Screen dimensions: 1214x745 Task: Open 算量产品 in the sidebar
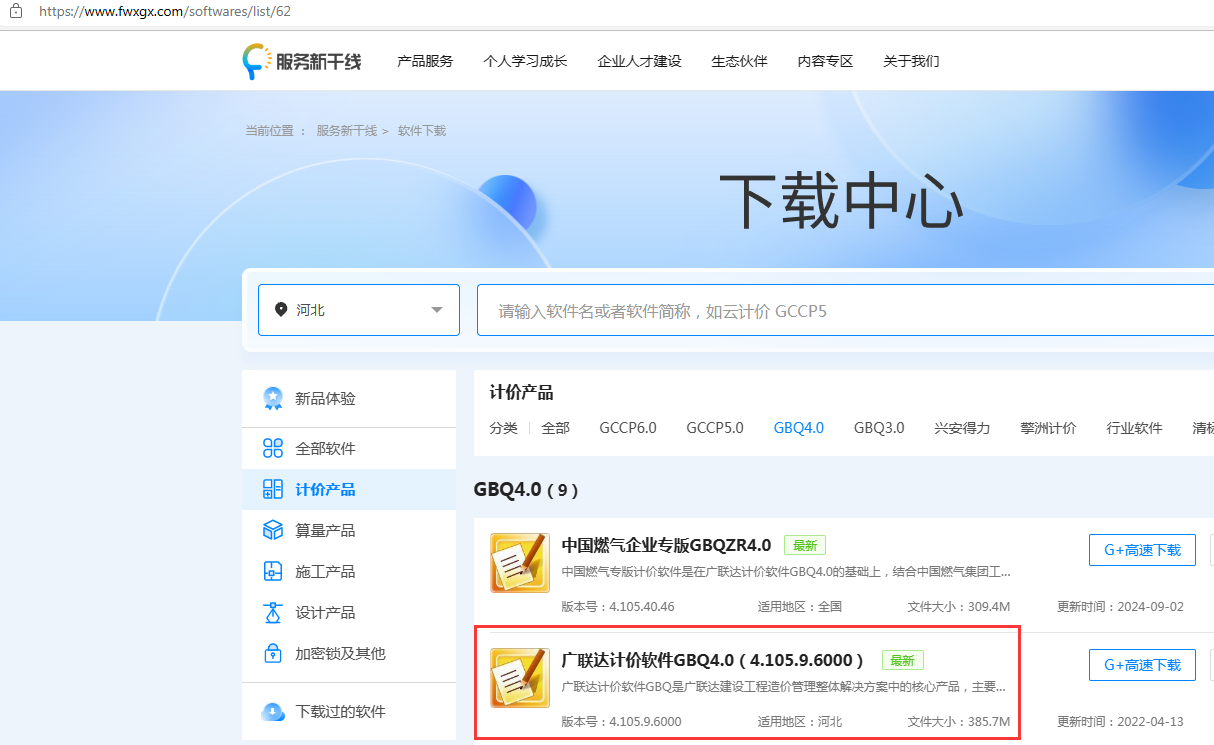coord(349,530)
